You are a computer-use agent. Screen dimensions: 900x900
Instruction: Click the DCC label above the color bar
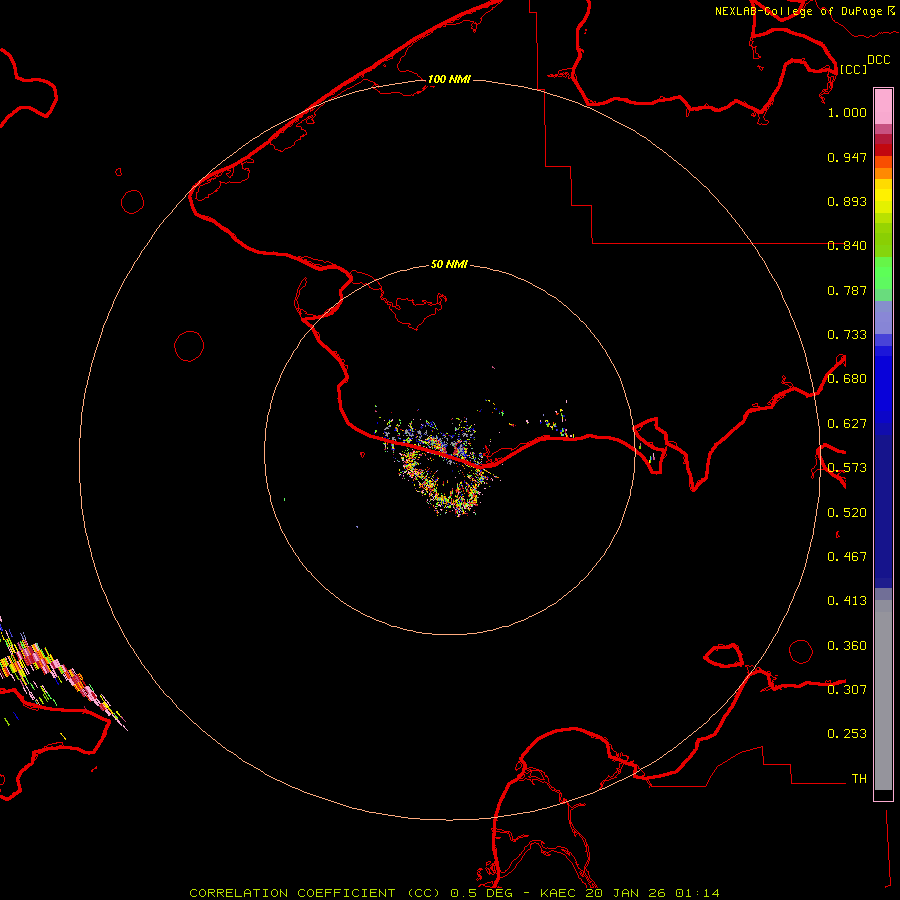(x=878, y=60)
